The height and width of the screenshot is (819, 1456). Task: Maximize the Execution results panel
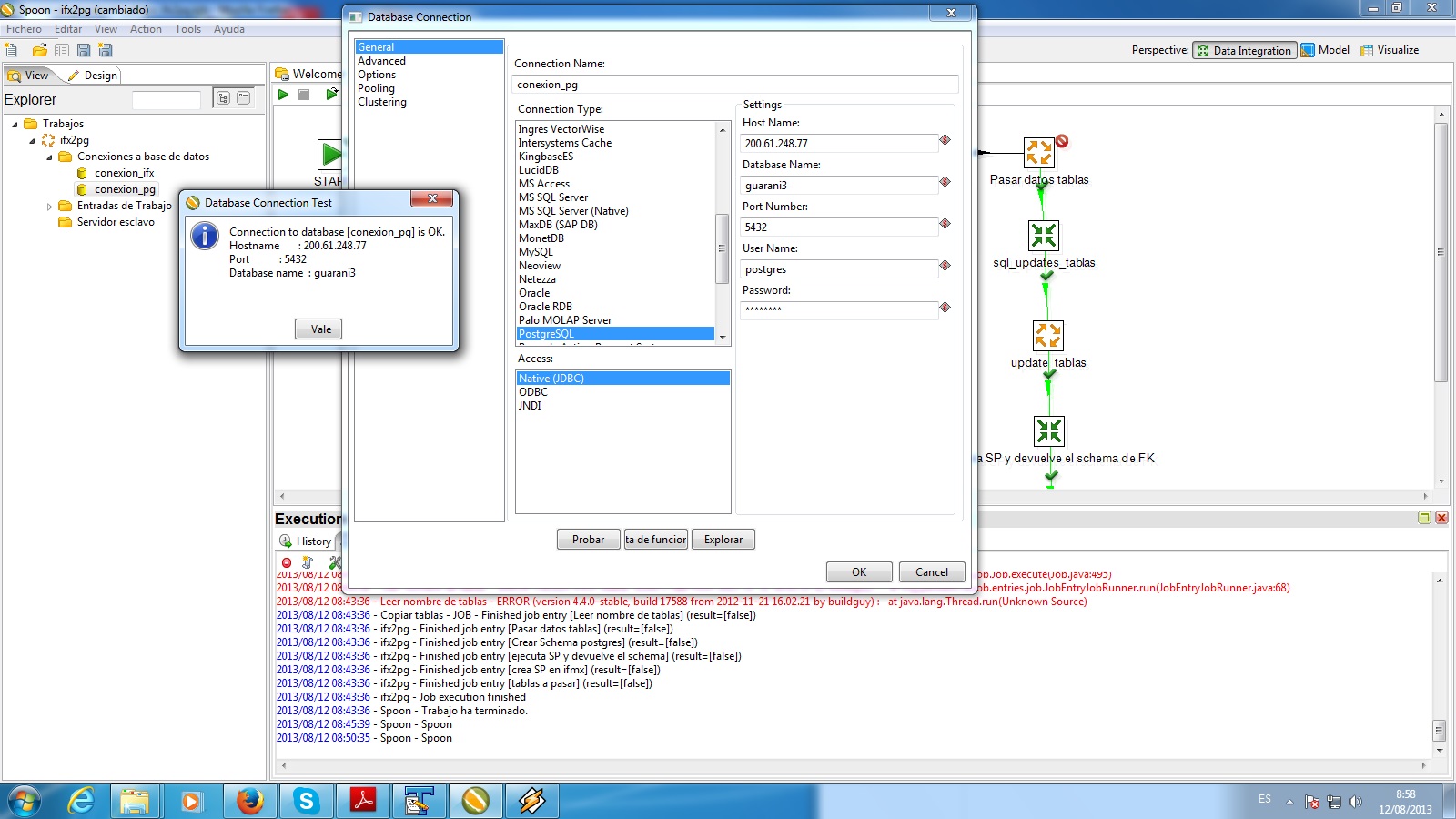[x=1425, y=518]
